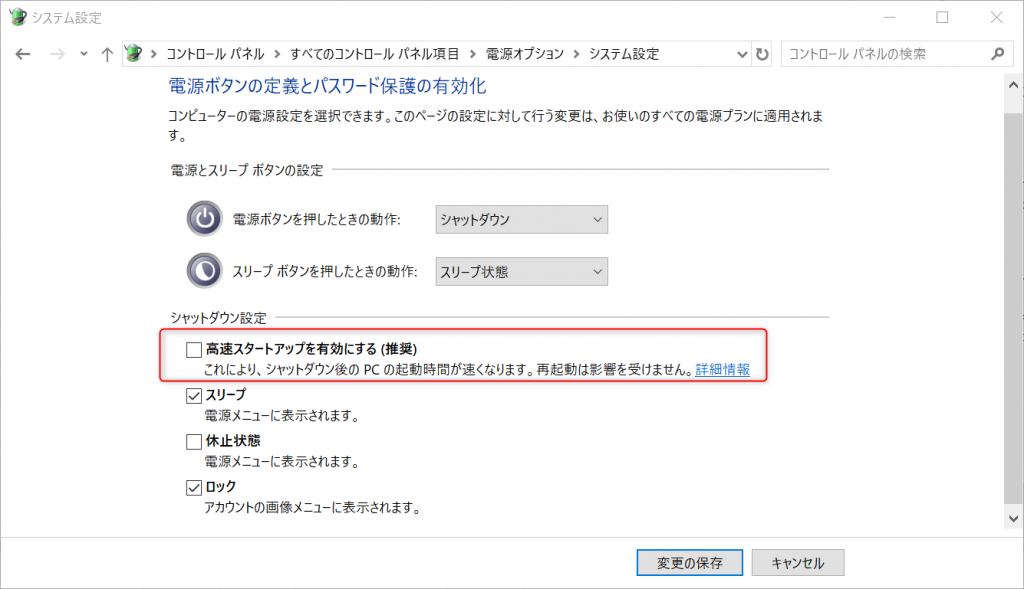Click the power button icon

point(203,219)
